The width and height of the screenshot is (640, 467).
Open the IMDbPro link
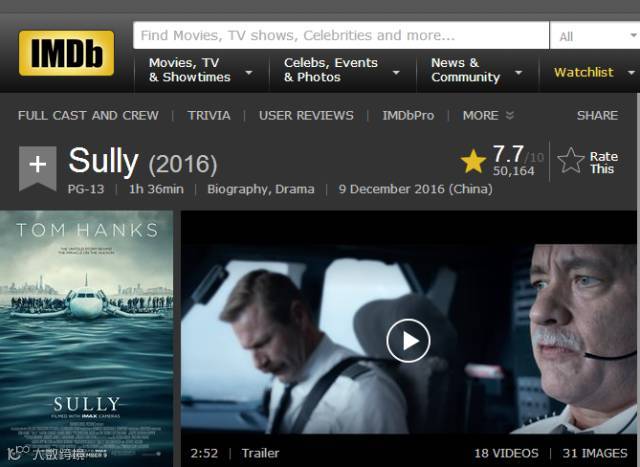[x=408, y=116]
